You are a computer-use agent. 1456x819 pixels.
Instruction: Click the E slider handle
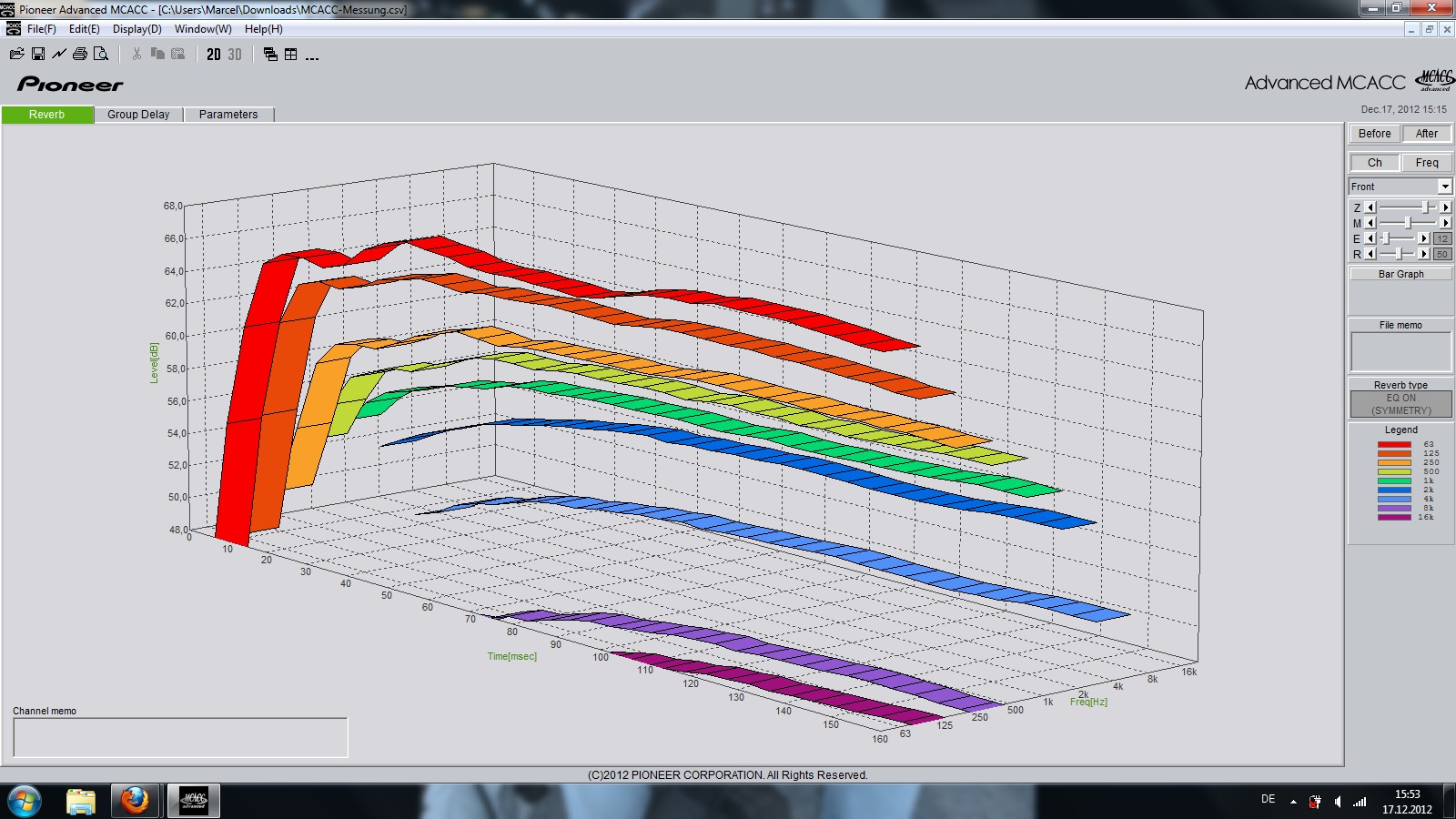[1385, 238]
